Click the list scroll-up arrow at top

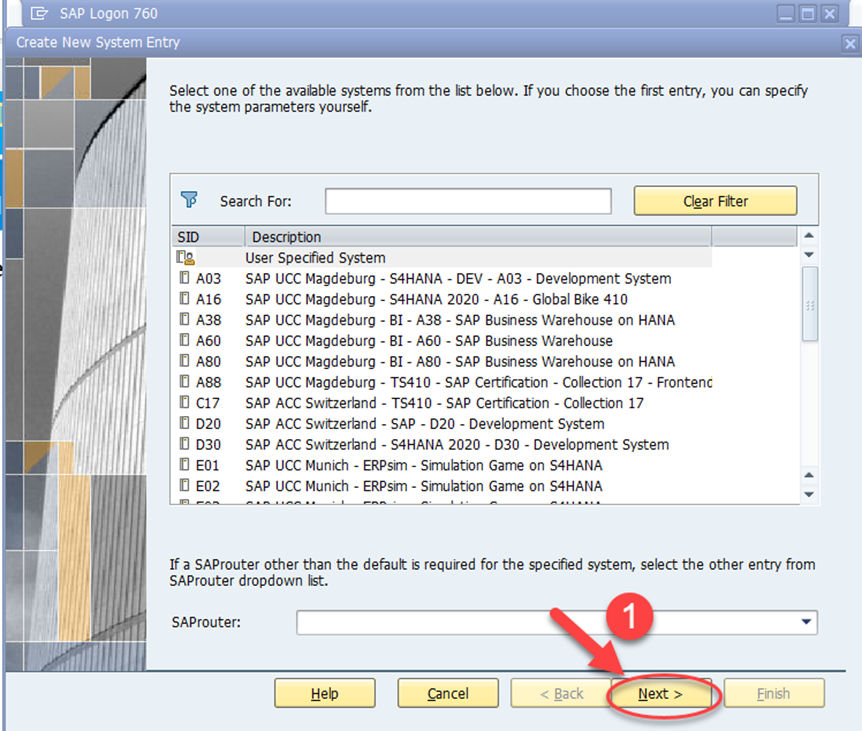coord(809,235)
